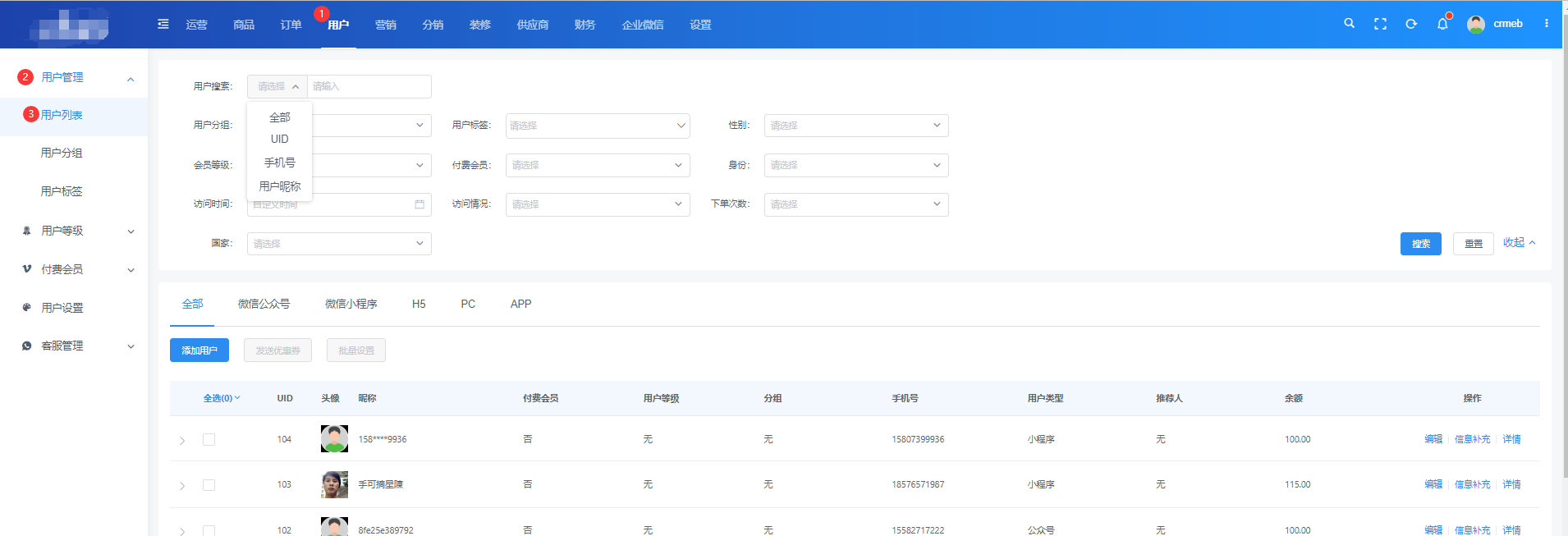Expand the row details of user 104
The width and height of the screenshot is (1568, 536).
tap(182, 441)
